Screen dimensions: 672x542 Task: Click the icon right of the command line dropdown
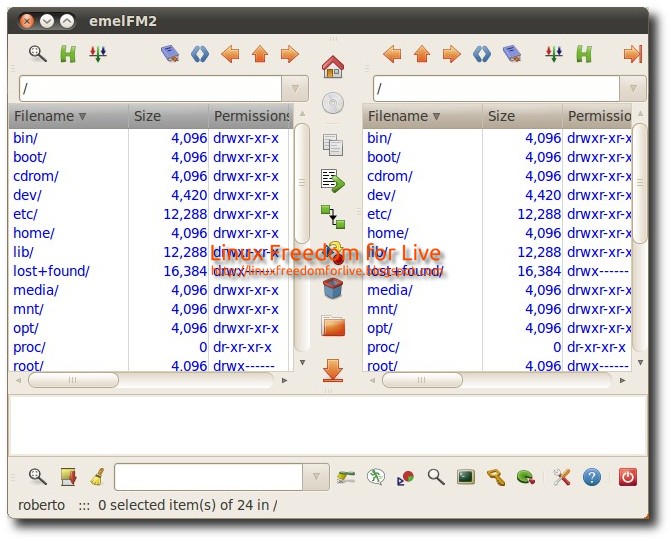(346, 476)
